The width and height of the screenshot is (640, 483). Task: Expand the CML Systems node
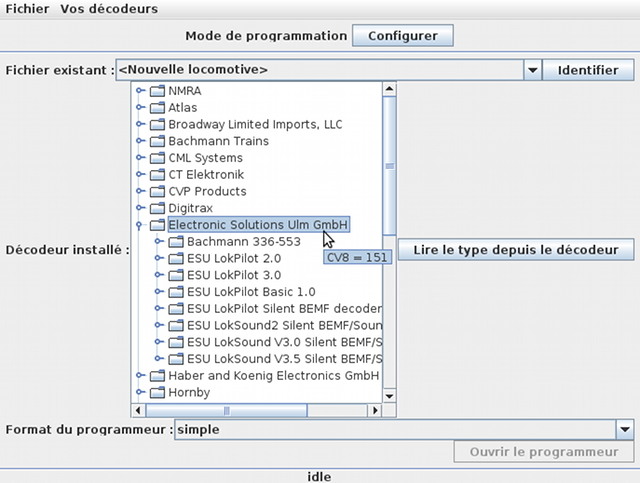point(140,158)
